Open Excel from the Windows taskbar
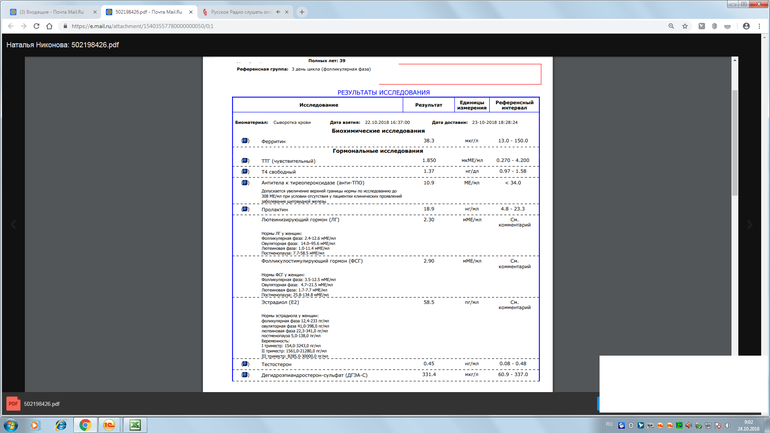The height and width of the screenshot is (433, 770). coord(133,425)
